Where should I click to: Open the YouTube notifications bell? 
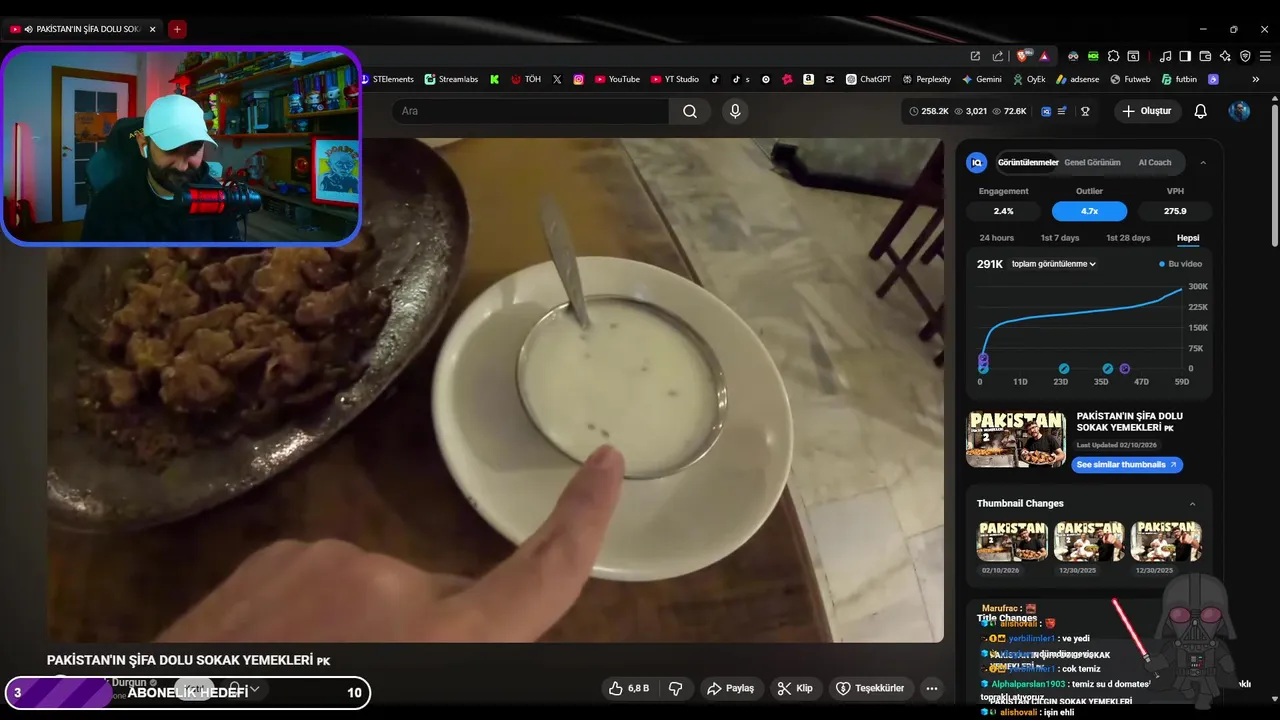(x=1200, y=111)
